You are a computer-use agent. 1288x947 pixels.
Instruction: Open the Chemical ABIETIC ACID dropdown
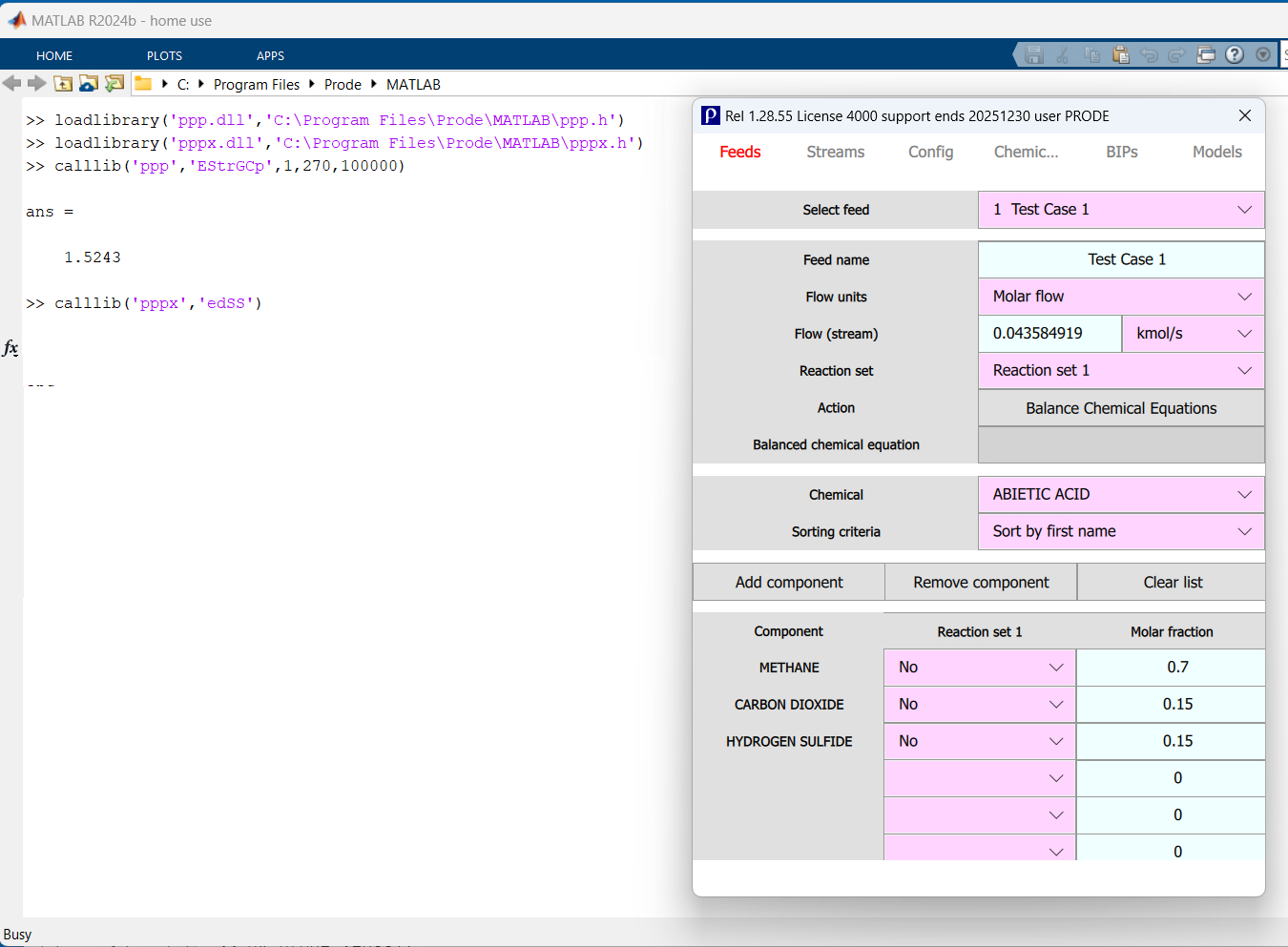coord(1121,495)
